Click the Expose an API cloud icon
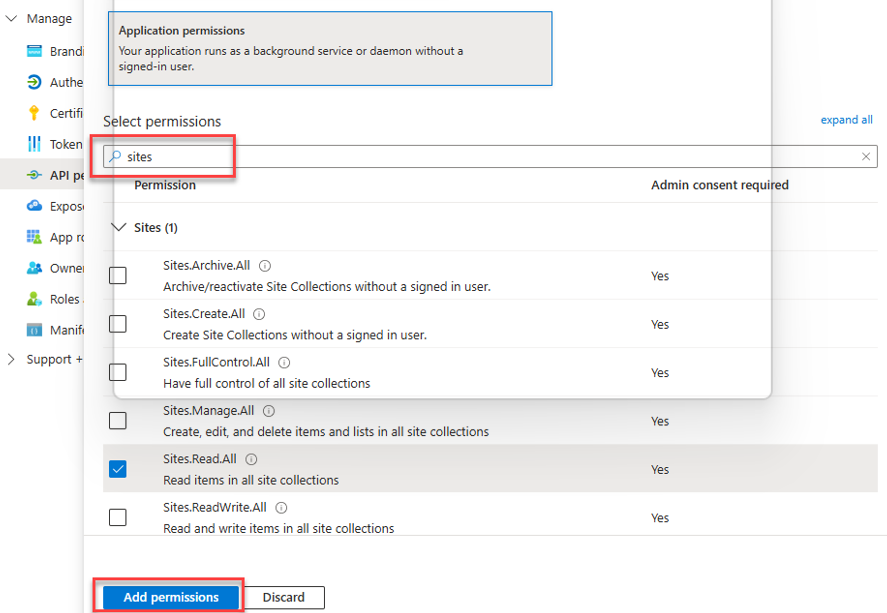Viewport: 887px width, 613px height. (x=35, y=206)
